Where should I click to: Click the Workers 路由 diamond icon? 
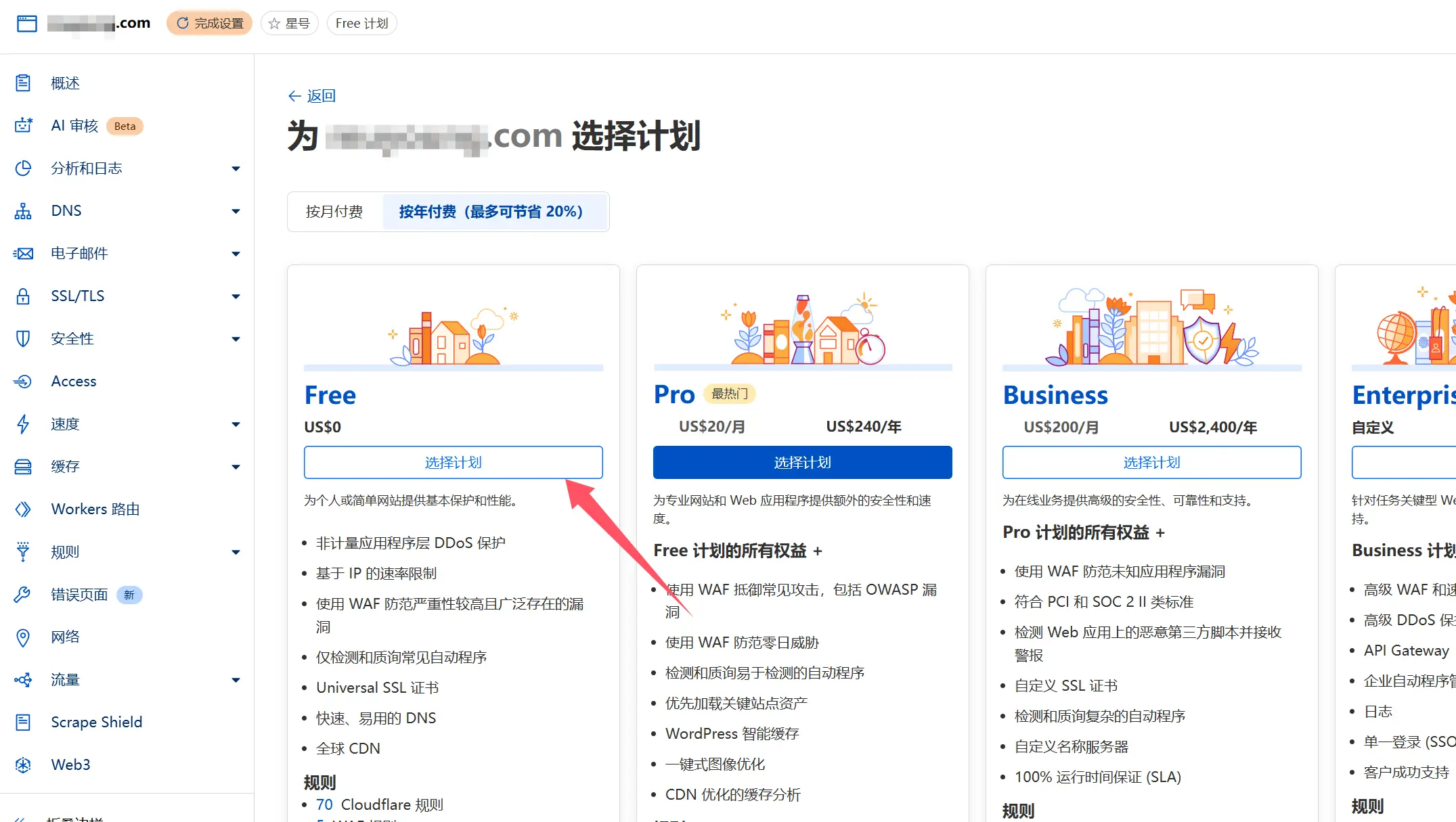tap(23, 509)
